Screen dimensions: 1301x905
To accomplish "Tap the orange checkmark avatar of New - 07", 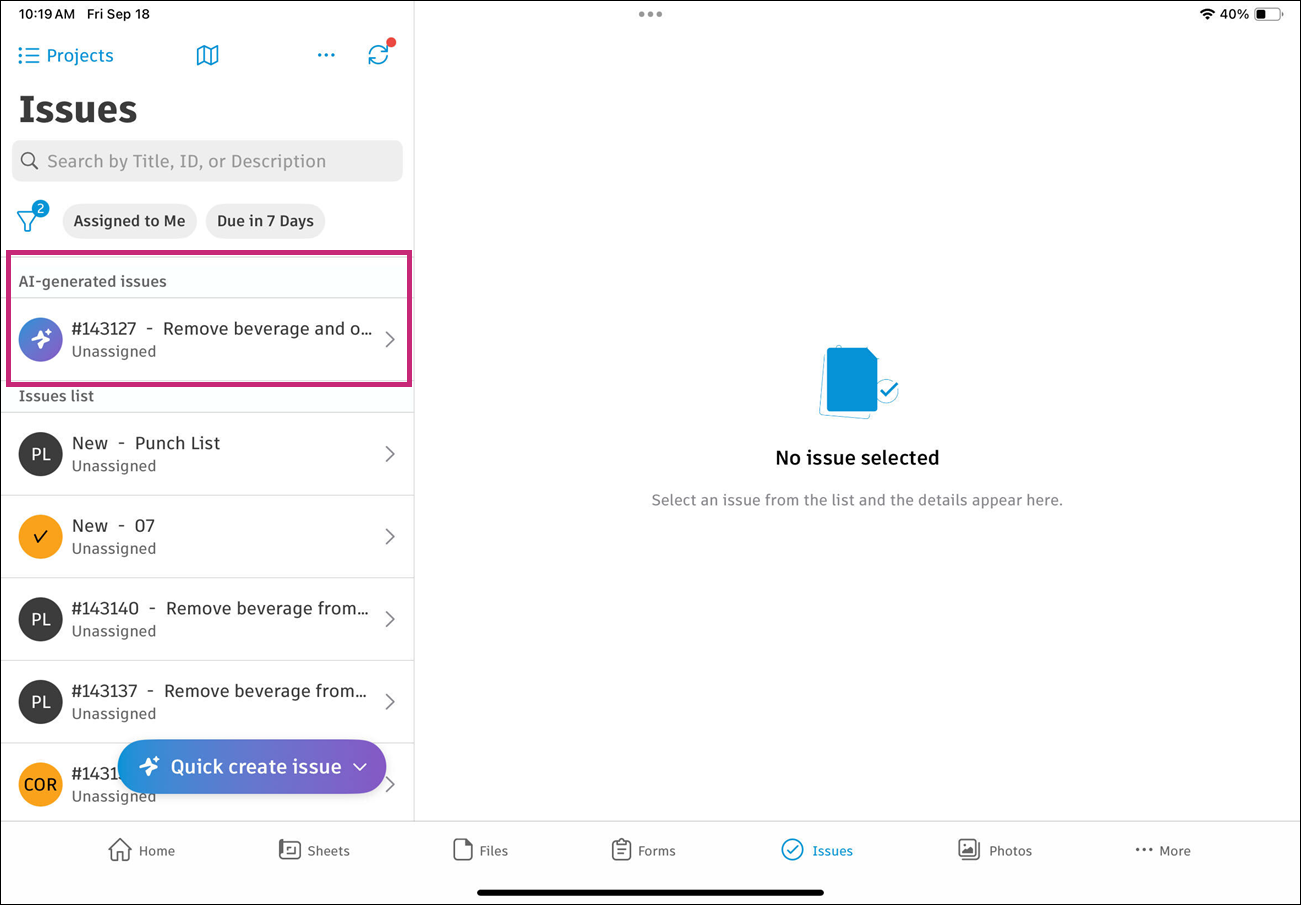I will 41,537.
